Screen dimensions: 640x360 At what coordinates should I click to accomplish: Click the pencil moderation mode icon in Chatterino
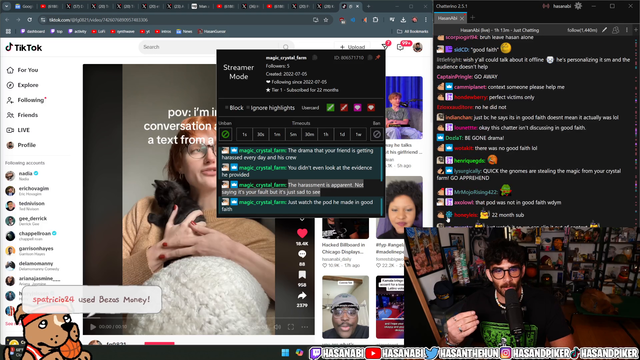pyautogui.click(x=604, y=30)
